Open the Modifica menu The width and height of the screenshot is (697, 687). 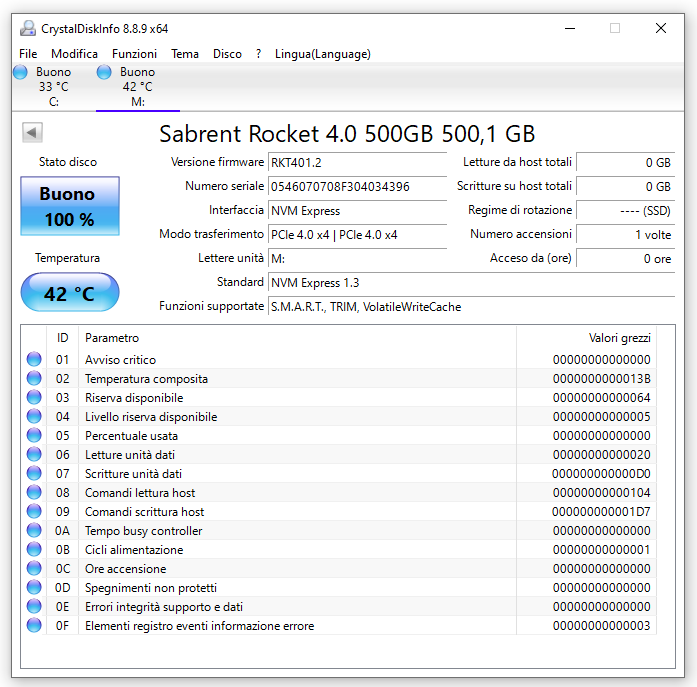tap(74, 54)
